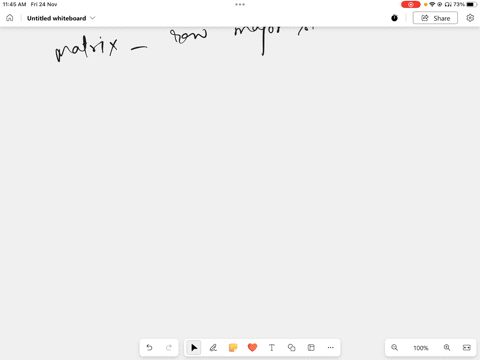Add a yellow sticky note
The width and height of the screenshot is (480, 360).
pos(233,348)
